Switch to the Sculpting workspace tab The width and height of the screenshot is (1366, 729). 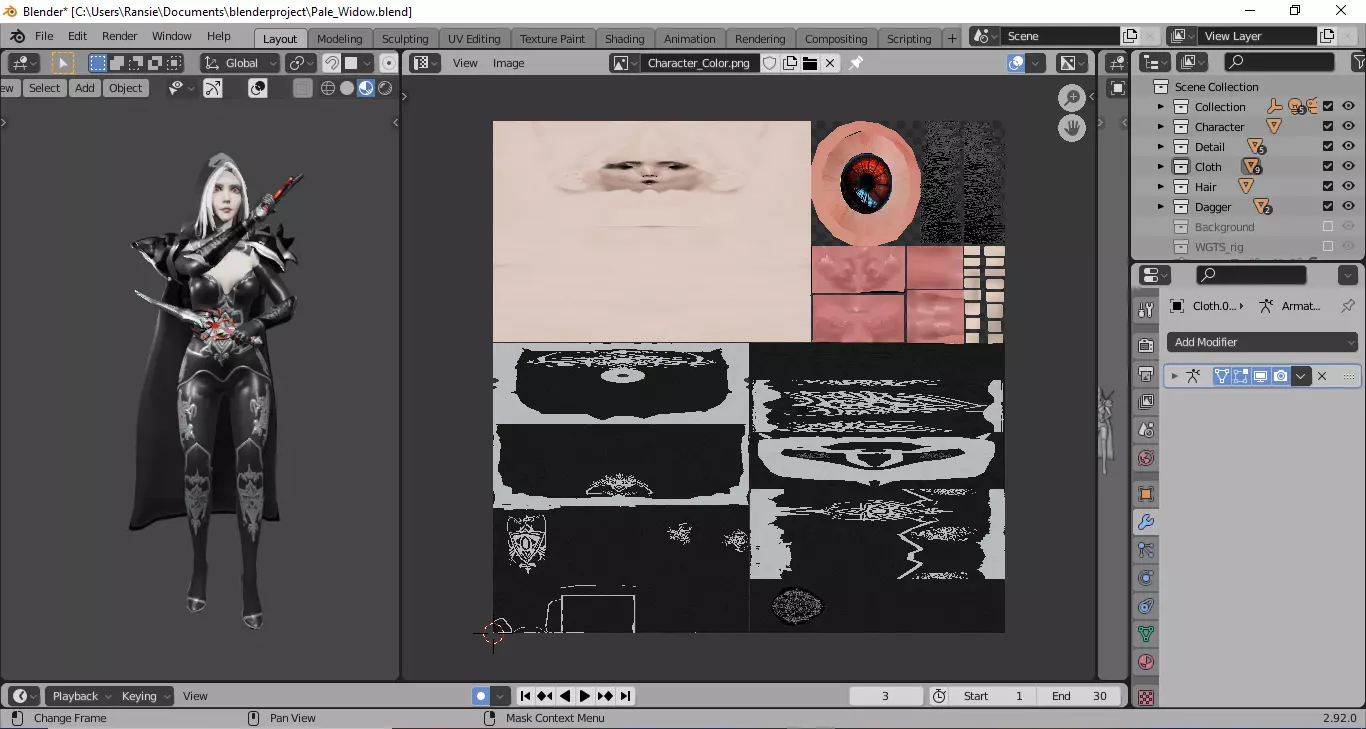405,39
